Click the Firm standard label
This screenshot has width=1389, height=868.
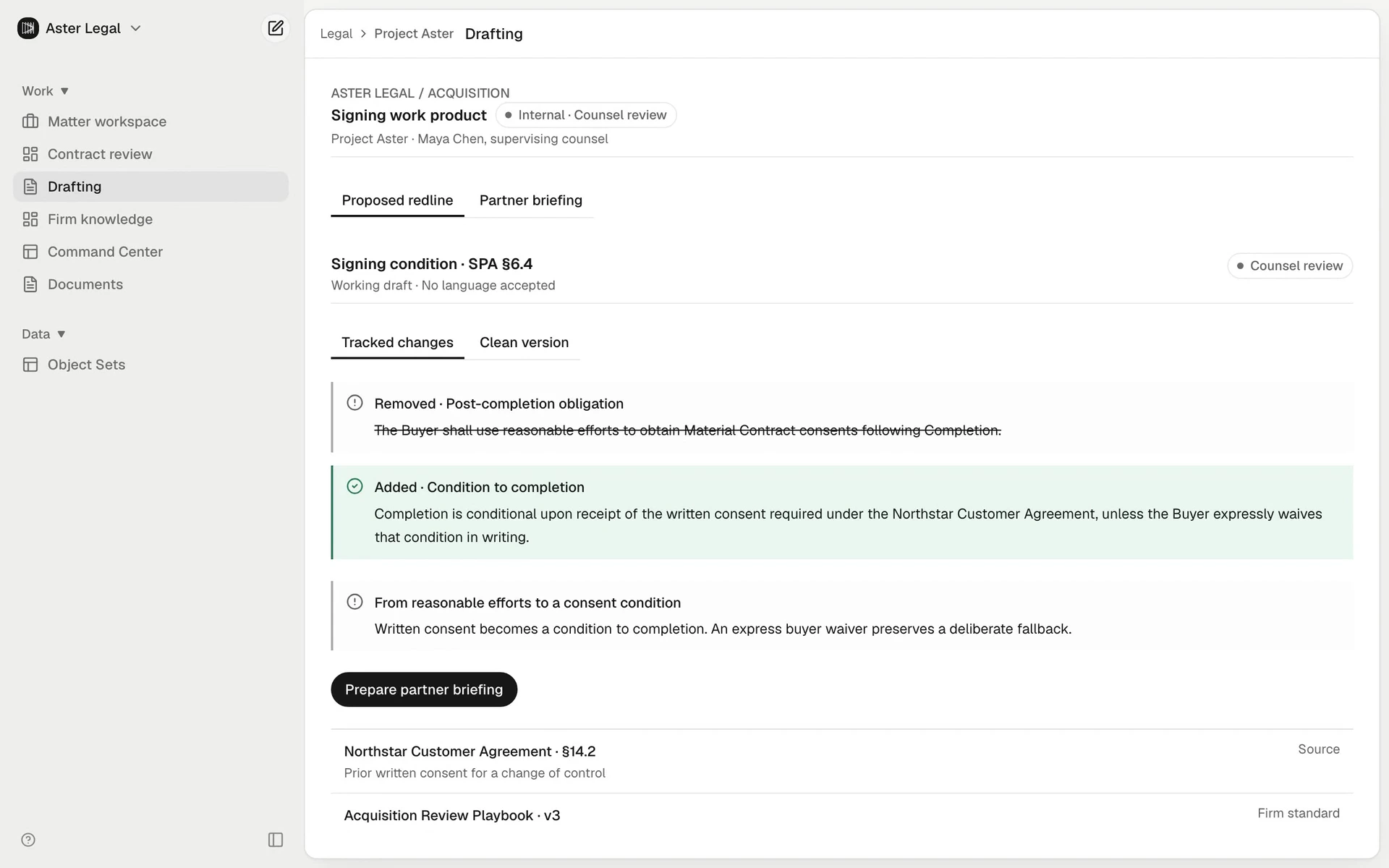coord(1298,813)
